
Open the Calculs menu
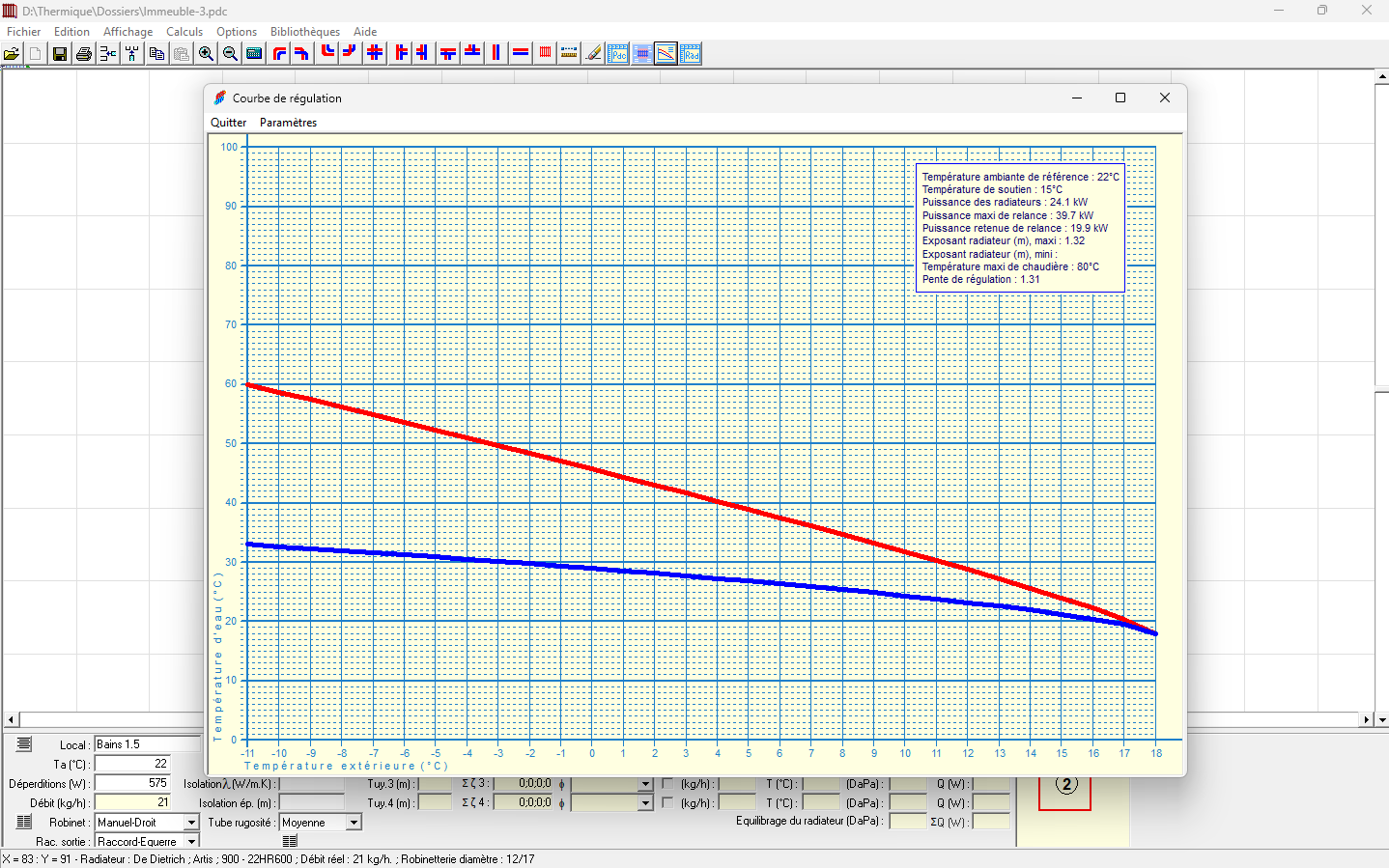tap(184, 32)
